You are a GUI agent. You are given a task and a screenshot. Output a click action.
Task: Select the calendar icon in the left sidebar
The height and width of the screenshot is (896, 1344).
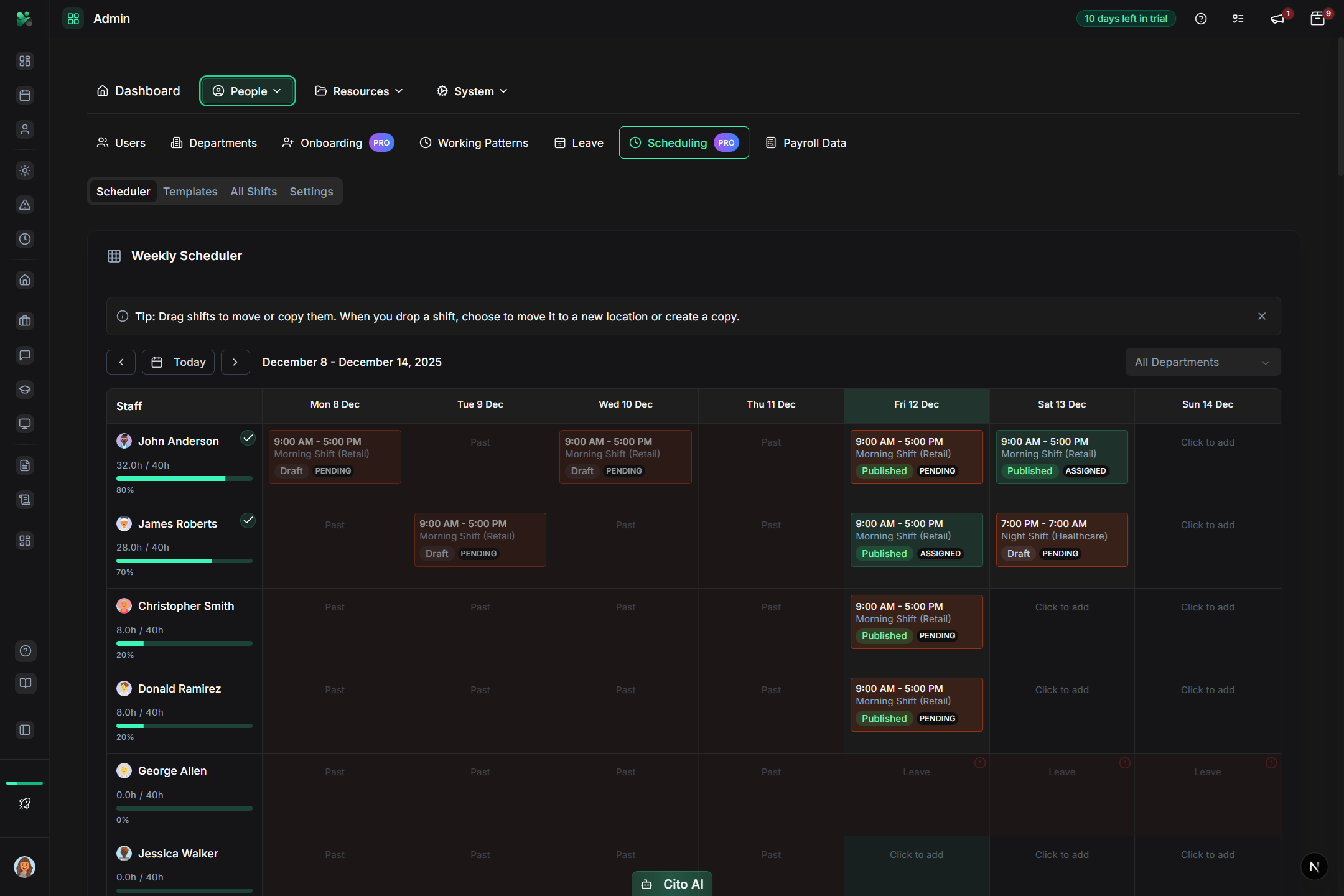click(25, 95)
